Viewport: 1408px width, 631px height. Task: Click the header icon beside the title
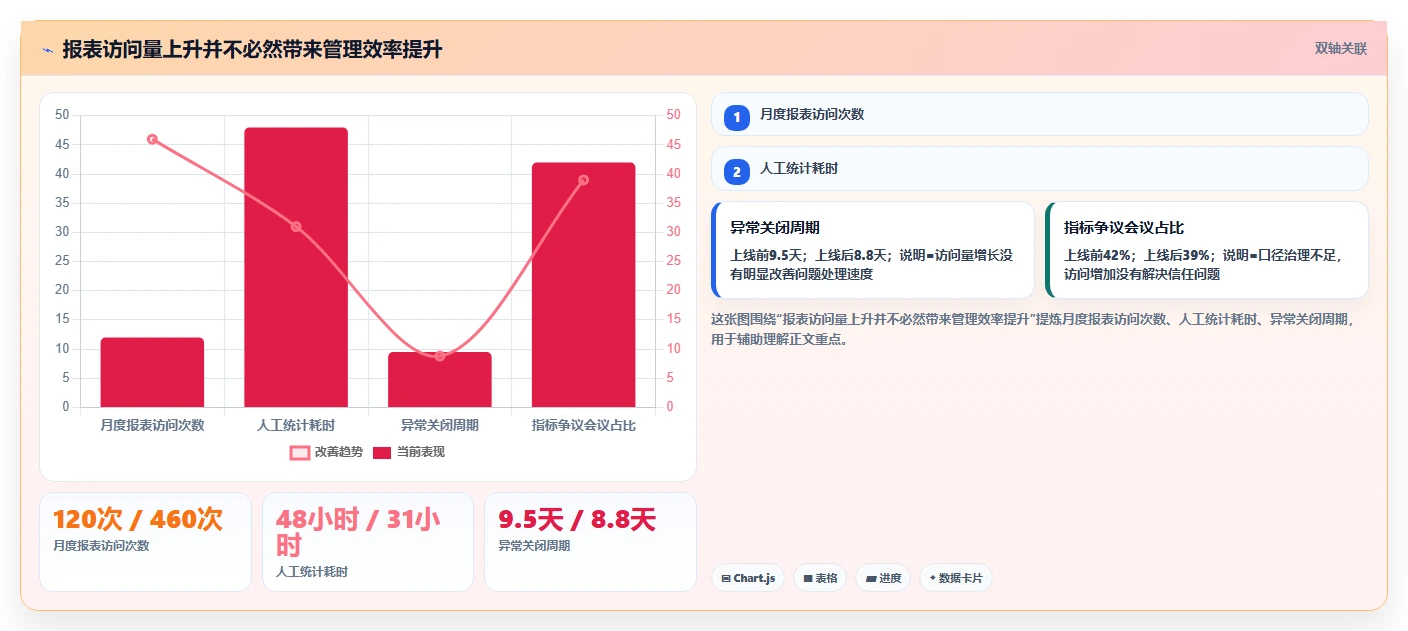coord(47,50)
